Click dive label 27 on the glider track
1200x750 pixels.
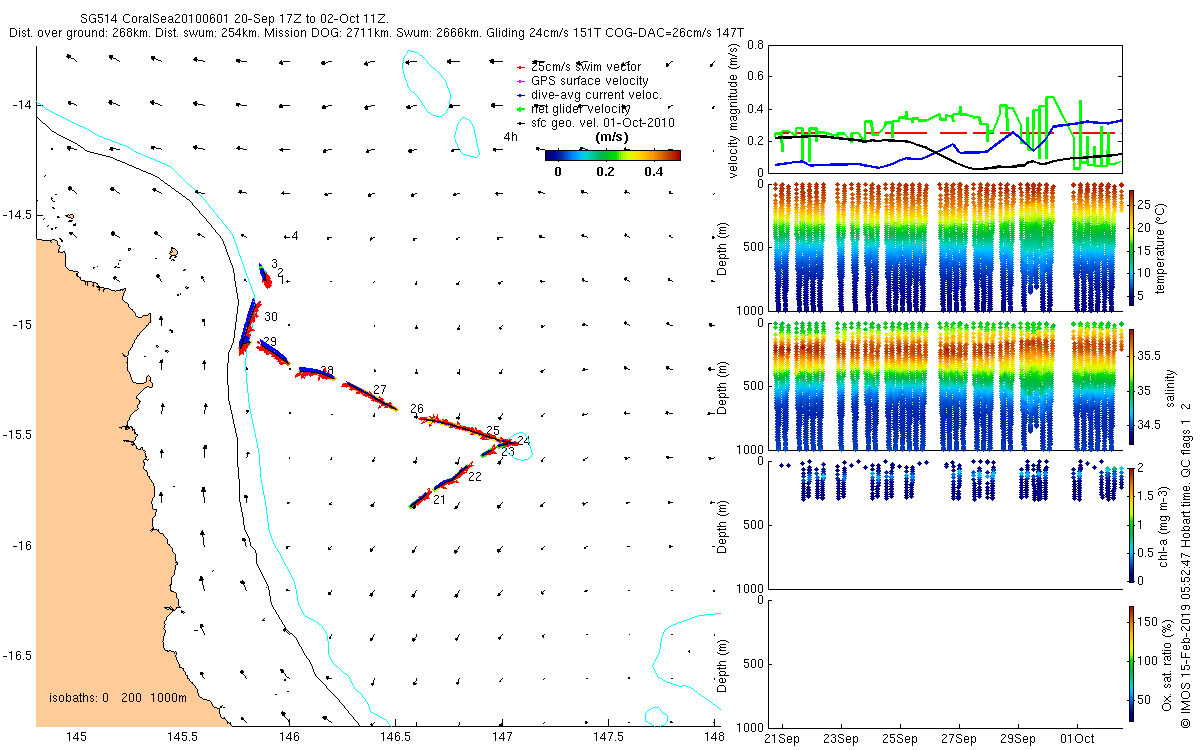pos(379,389)
